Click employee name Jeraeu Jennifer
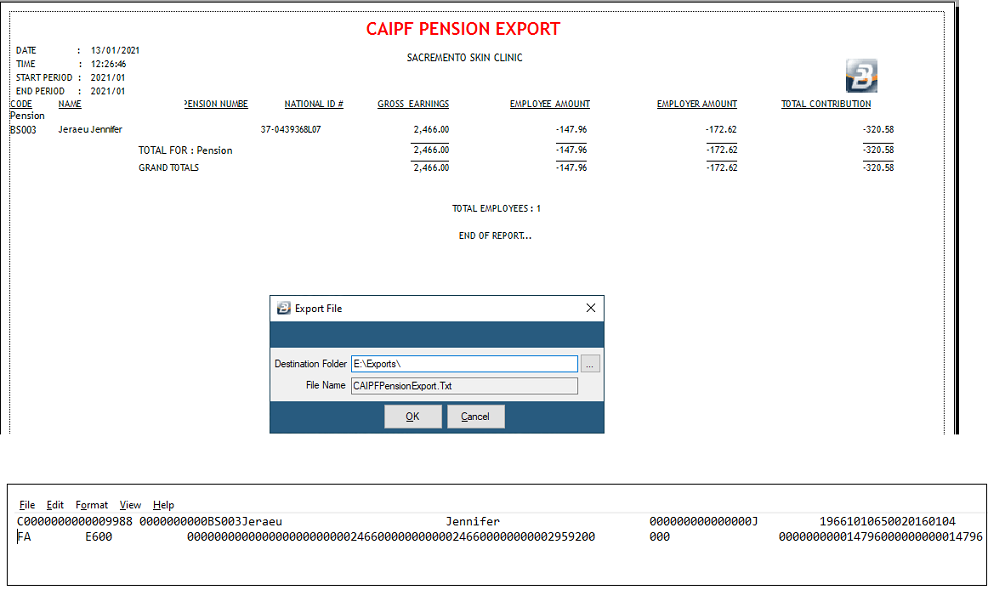 (x=90, y=129)
